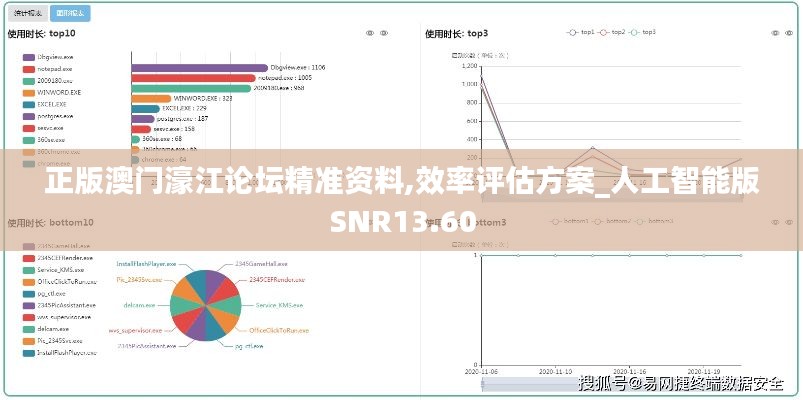The width and height of the screenshot is (803, 400).
Task: Click OfficeClickToRun.exe label beside the pie chart
Action: pos(279,331)
